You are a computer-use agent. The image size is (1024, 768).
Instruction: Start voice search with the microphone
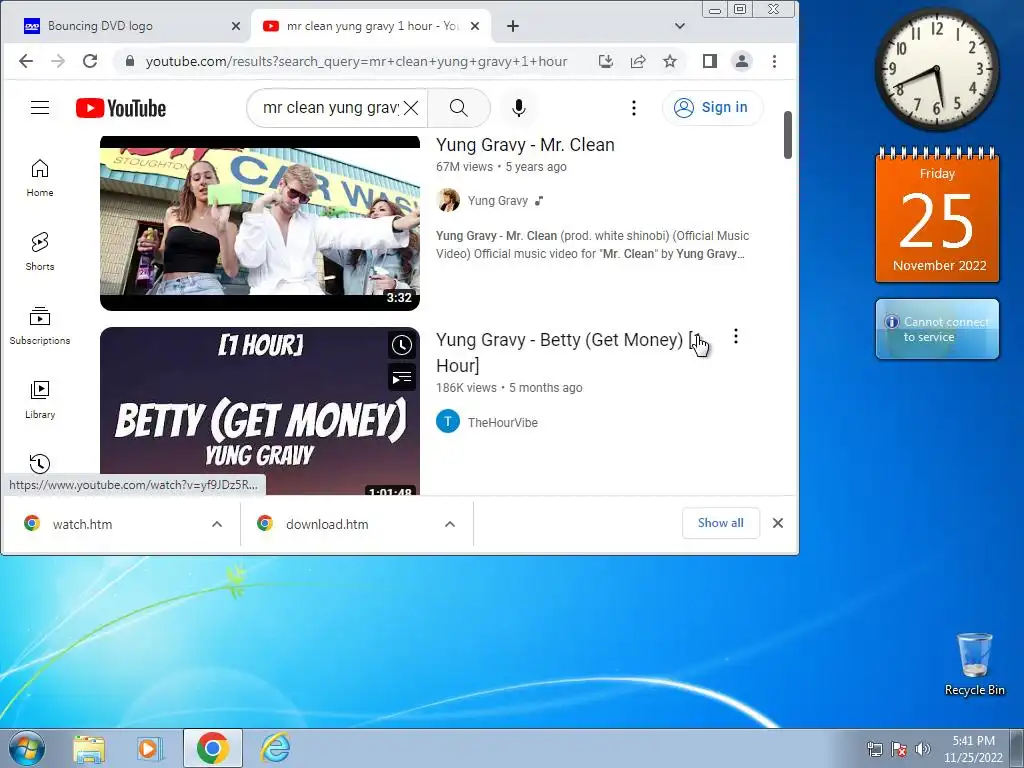click(519, 108)
